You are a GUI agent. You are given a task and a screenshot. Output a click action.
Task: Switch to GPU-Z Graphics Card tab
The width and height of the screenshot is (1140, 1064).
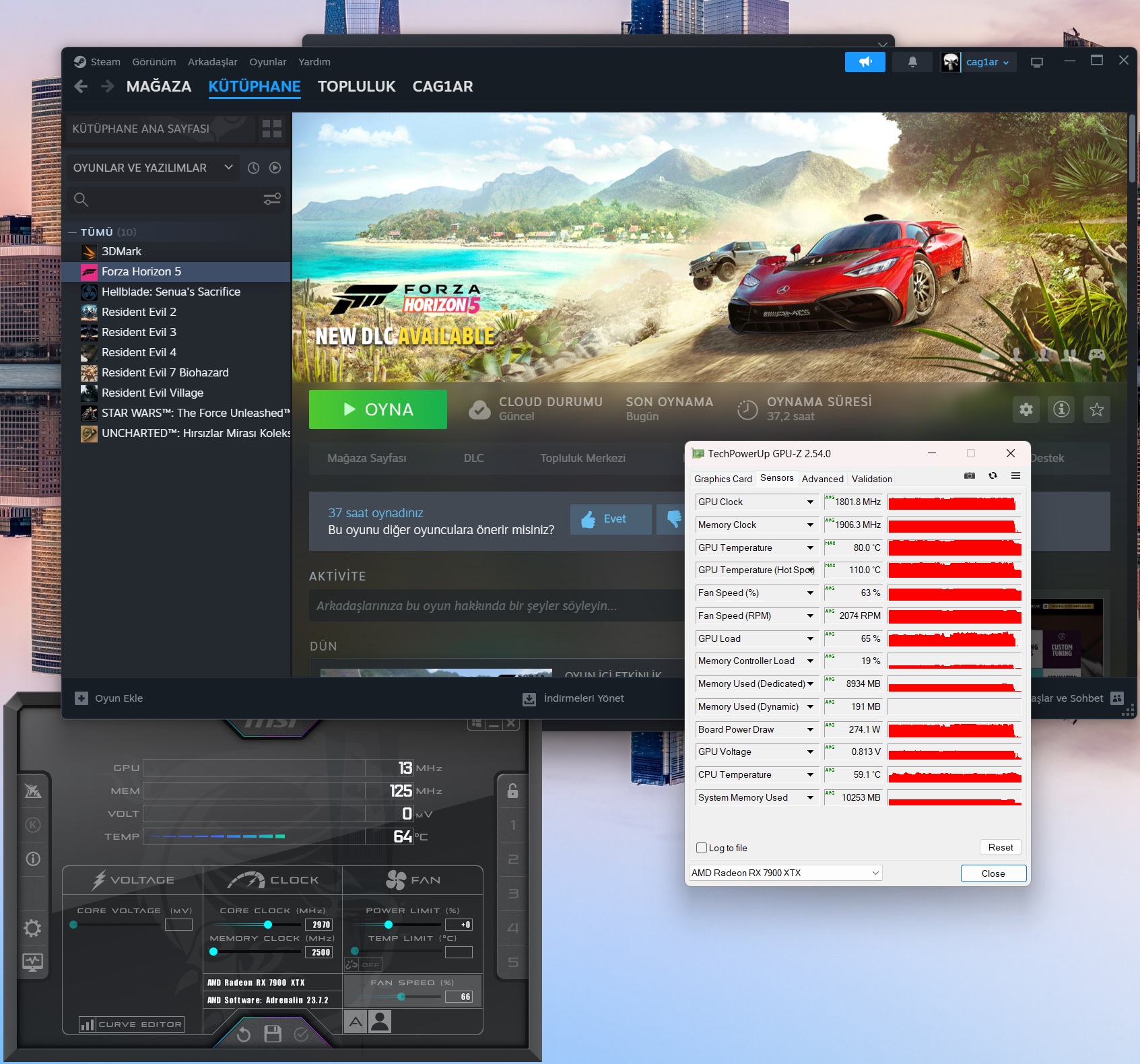[x=723, y=479]
